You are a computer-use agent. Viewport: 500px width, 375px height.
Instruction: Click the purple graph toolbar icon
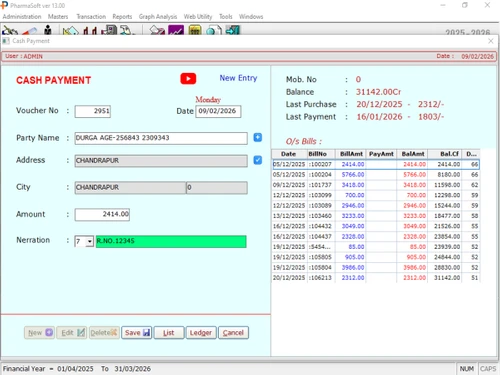[x=176, y=31]
